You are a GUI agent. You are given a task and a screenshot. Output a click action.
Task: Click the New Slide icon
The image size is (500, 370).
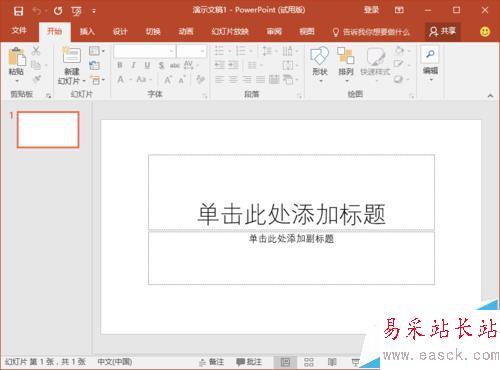coord(72,55)
